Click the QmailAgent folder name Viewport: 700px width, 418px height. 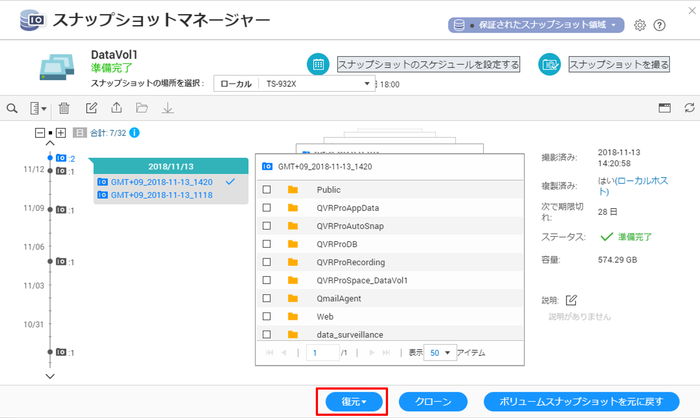339,298
